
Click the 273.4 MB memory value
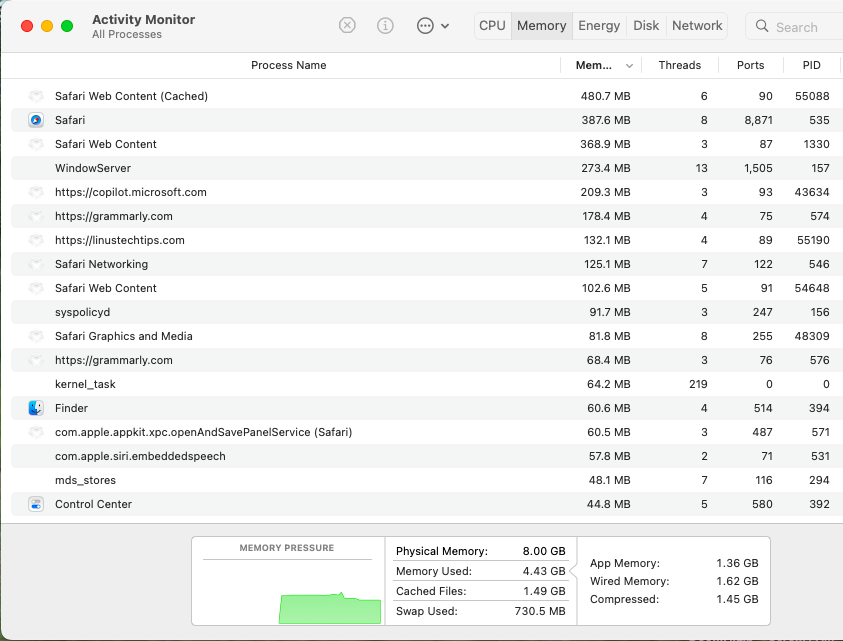coord(606,168)
